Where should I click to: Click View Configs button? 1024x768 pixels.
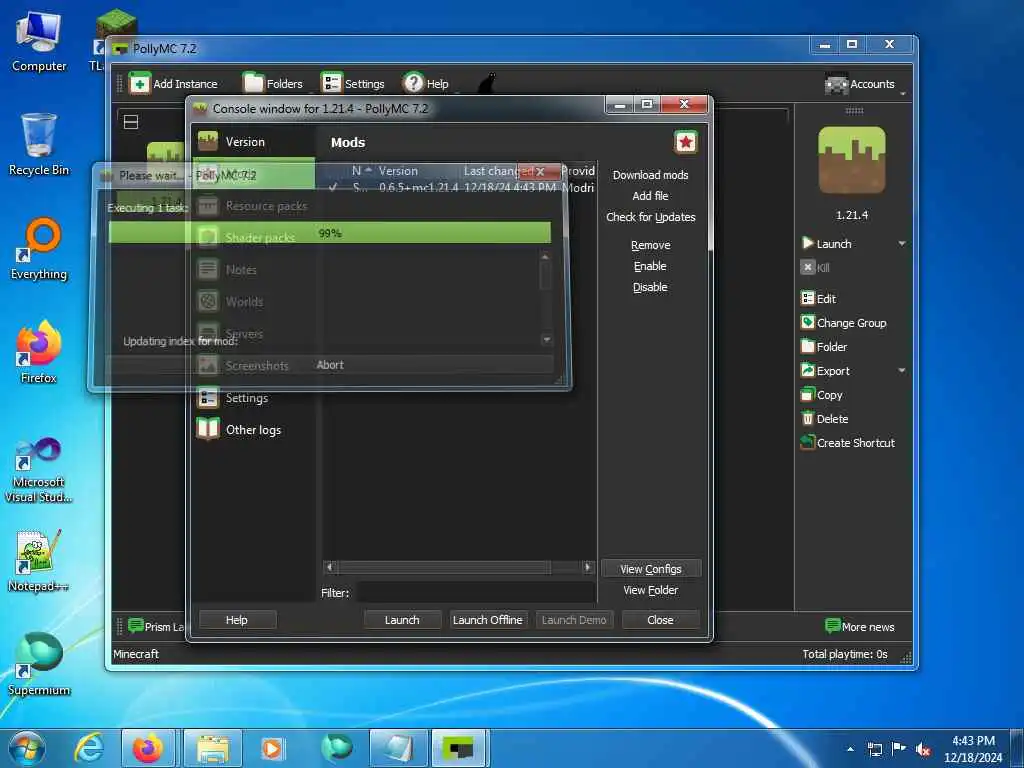click(651, 569)
